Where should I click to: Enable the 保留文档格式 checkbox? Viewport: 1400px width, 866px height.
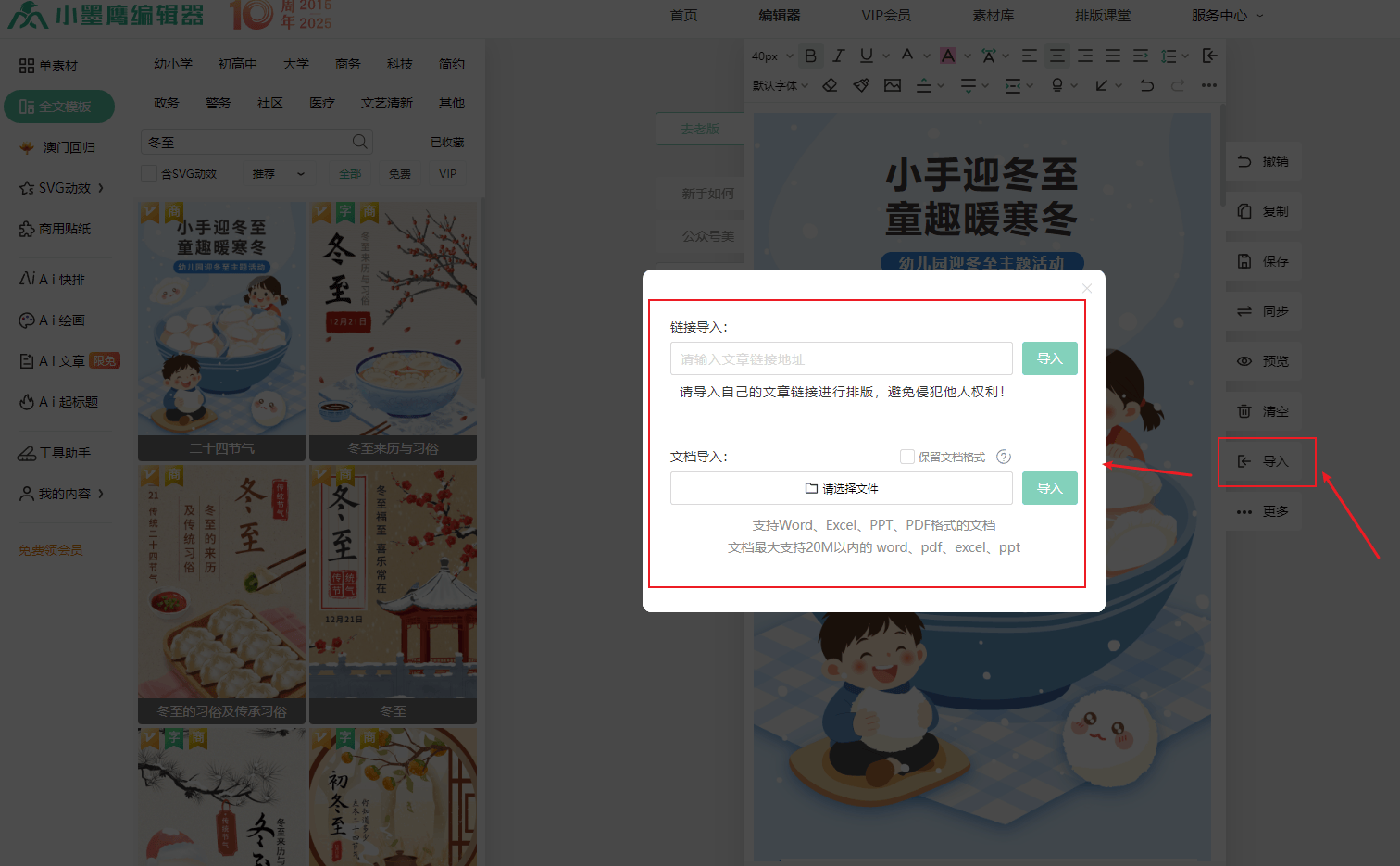click(907, 457)
